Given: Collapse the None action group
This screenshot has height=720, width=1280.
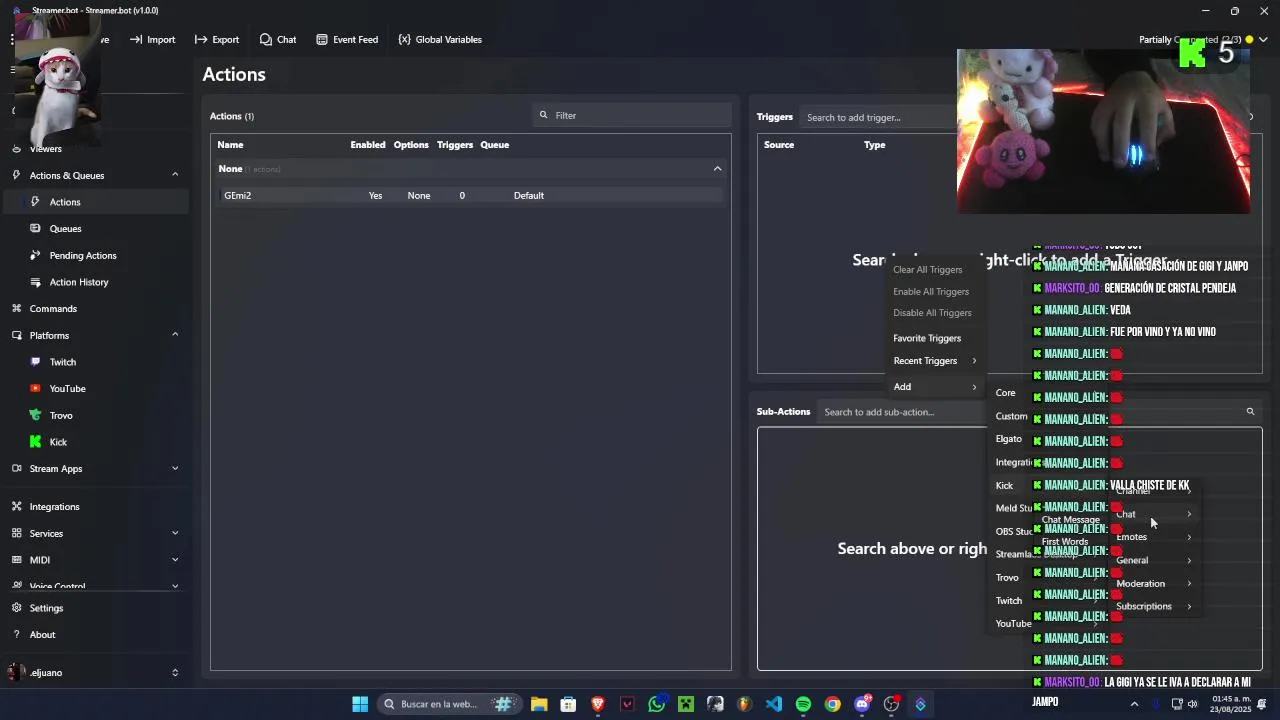Looking at the screenshot, I should click(717, 169).
